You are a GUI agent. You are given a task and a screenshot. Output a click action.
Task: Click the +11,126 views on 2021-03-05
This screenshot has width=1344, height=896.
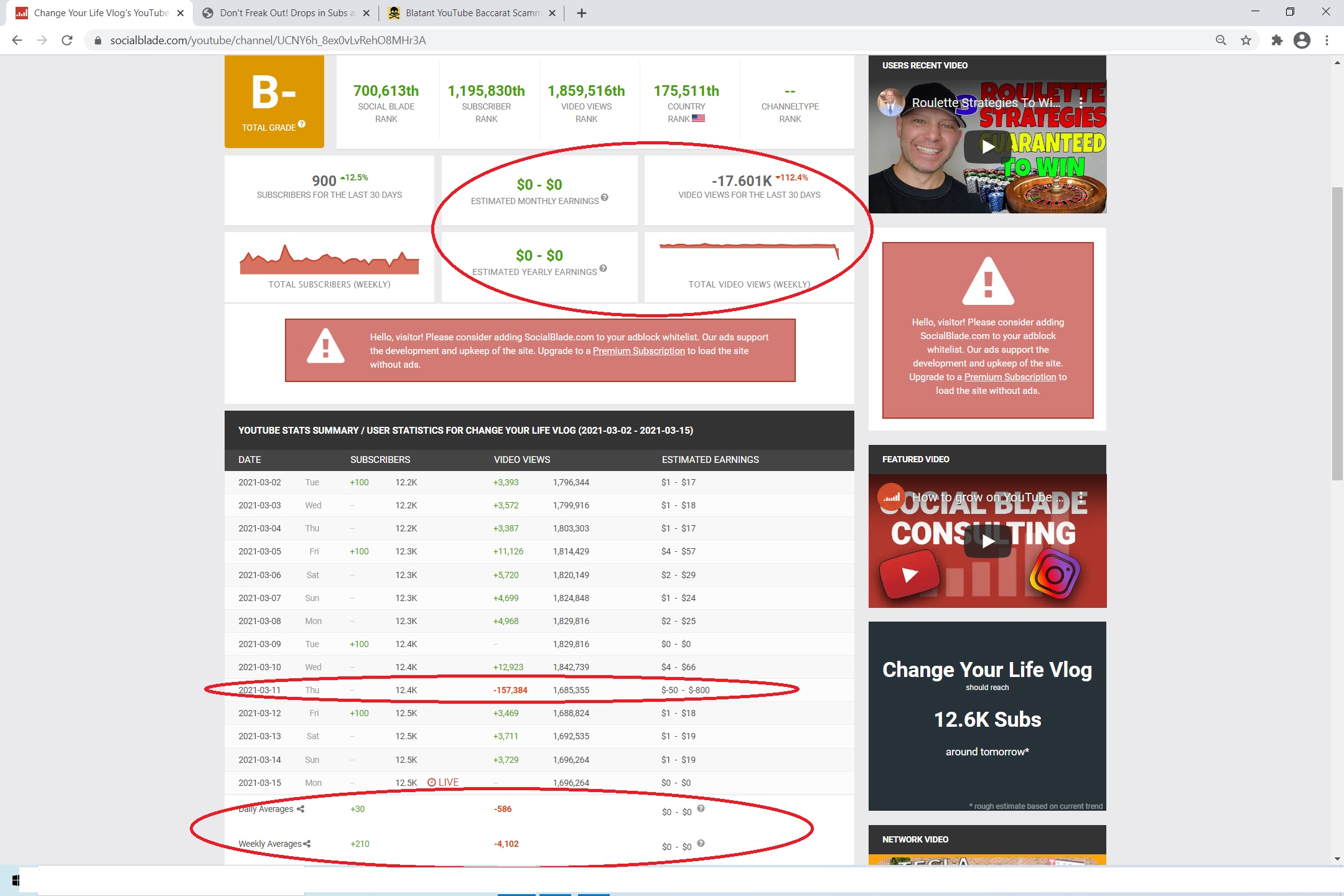point(508,551)
